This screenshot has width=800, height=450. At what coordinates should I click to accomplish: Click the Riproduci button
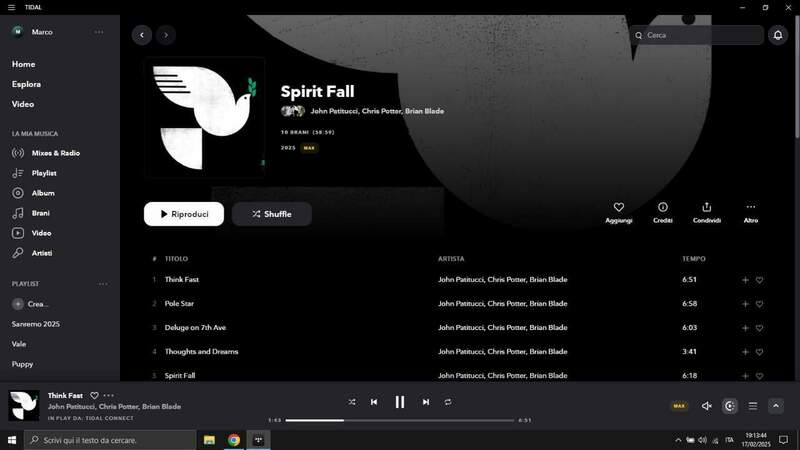coord(184,214)
